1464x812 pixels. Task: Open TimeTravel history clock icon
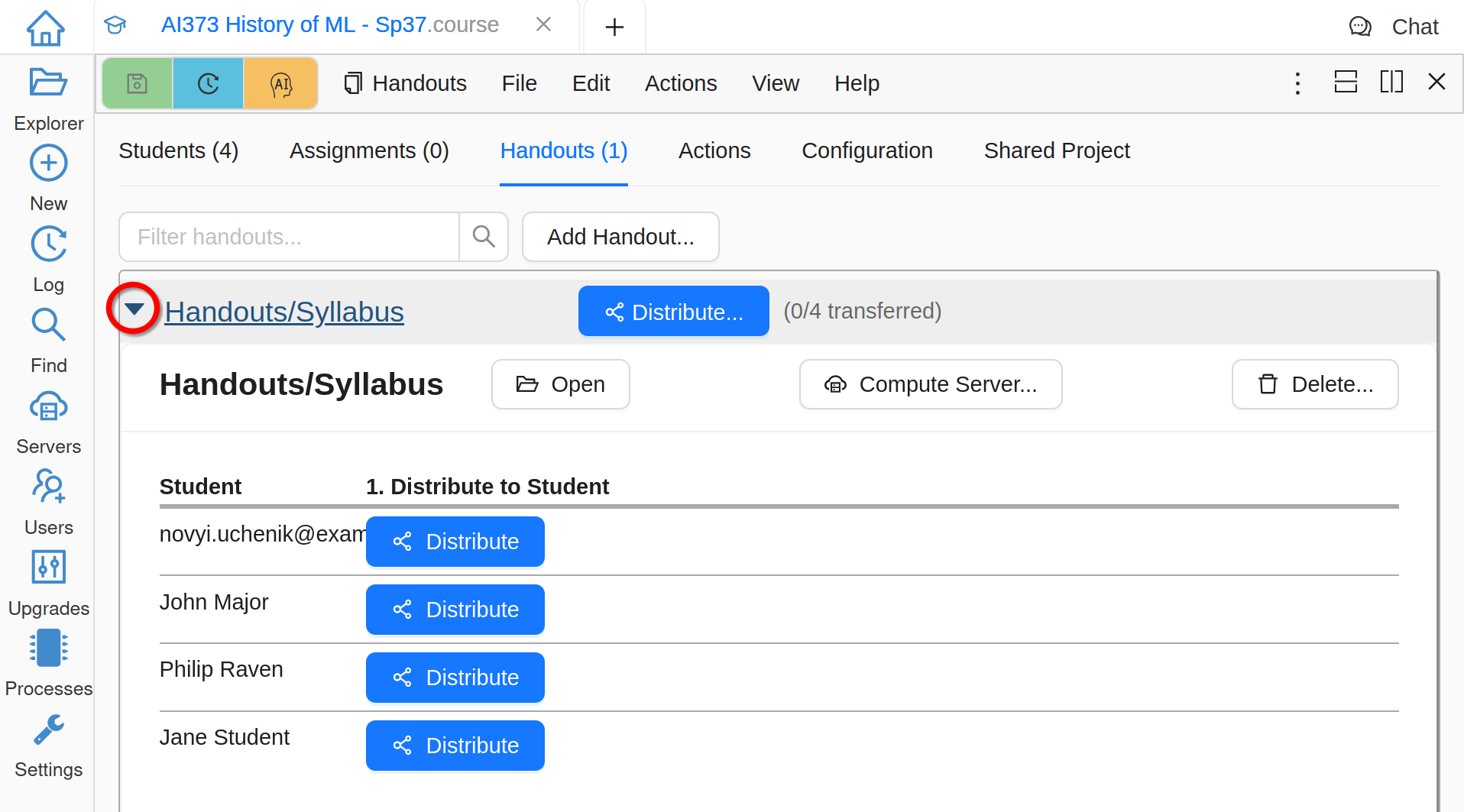[x=208, y=83]
